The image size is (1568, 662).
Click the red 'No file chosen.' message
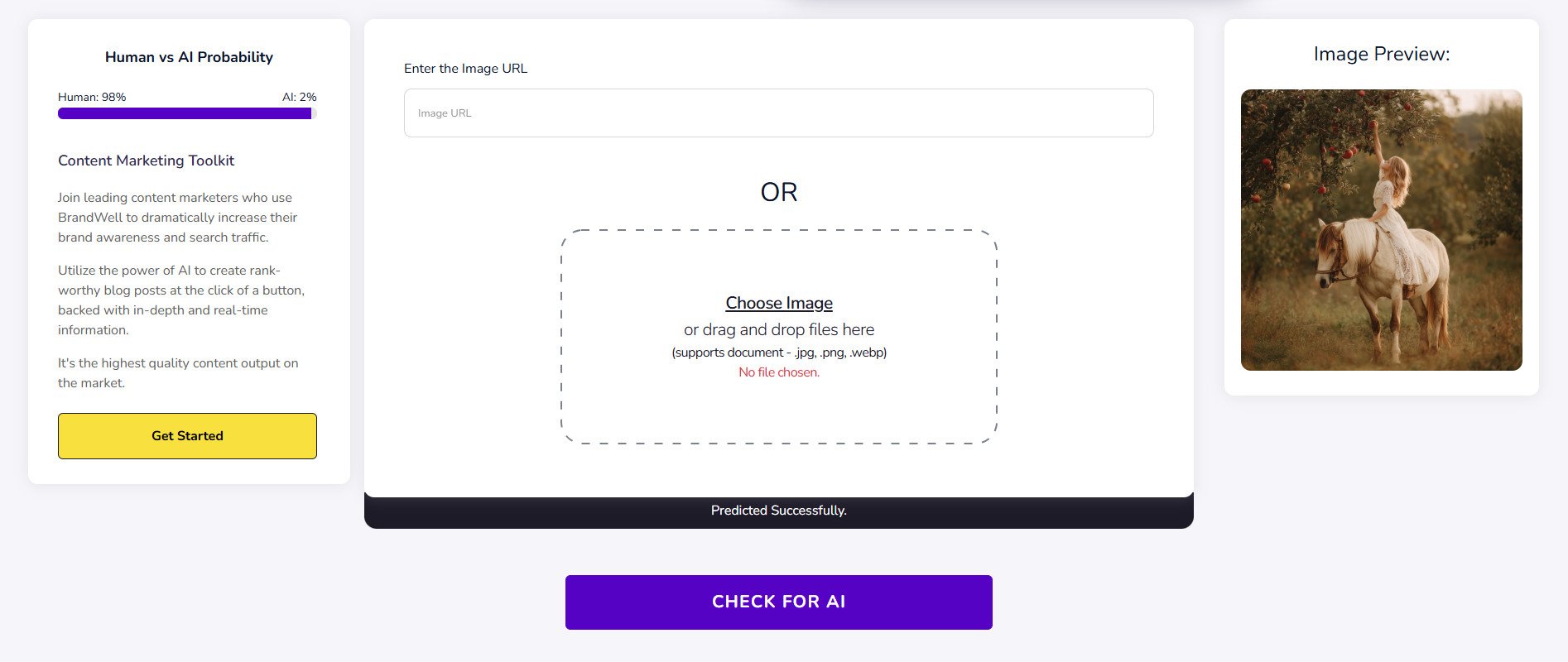point(778,372)
